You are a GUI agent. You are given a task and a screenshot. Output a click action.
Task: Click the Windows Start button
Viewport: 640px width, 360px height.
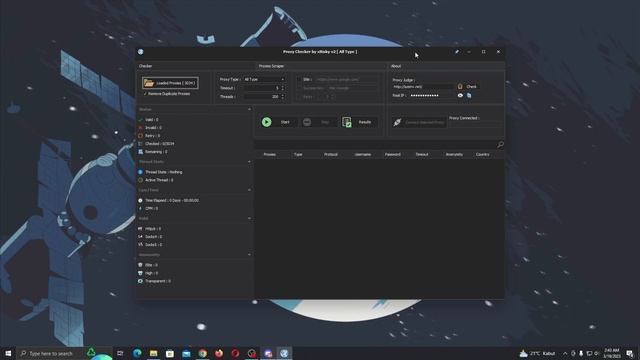(8, 353)
